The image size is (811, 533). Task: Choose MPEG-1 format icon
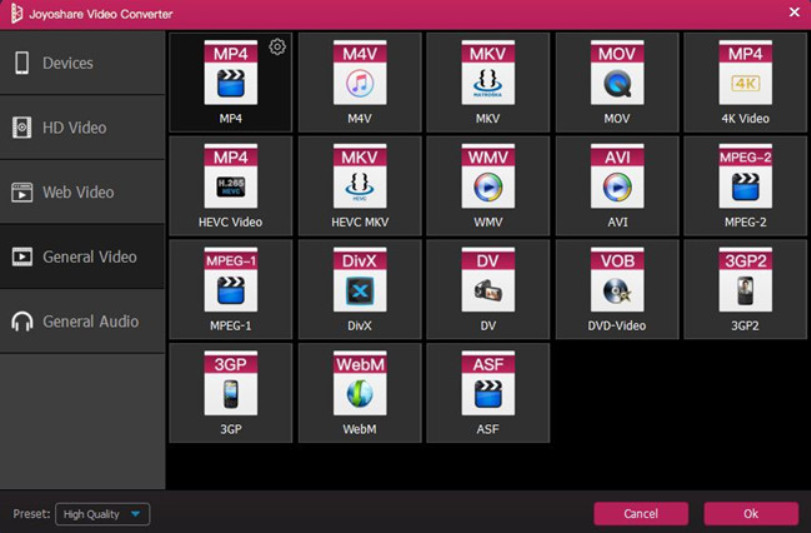231,280
